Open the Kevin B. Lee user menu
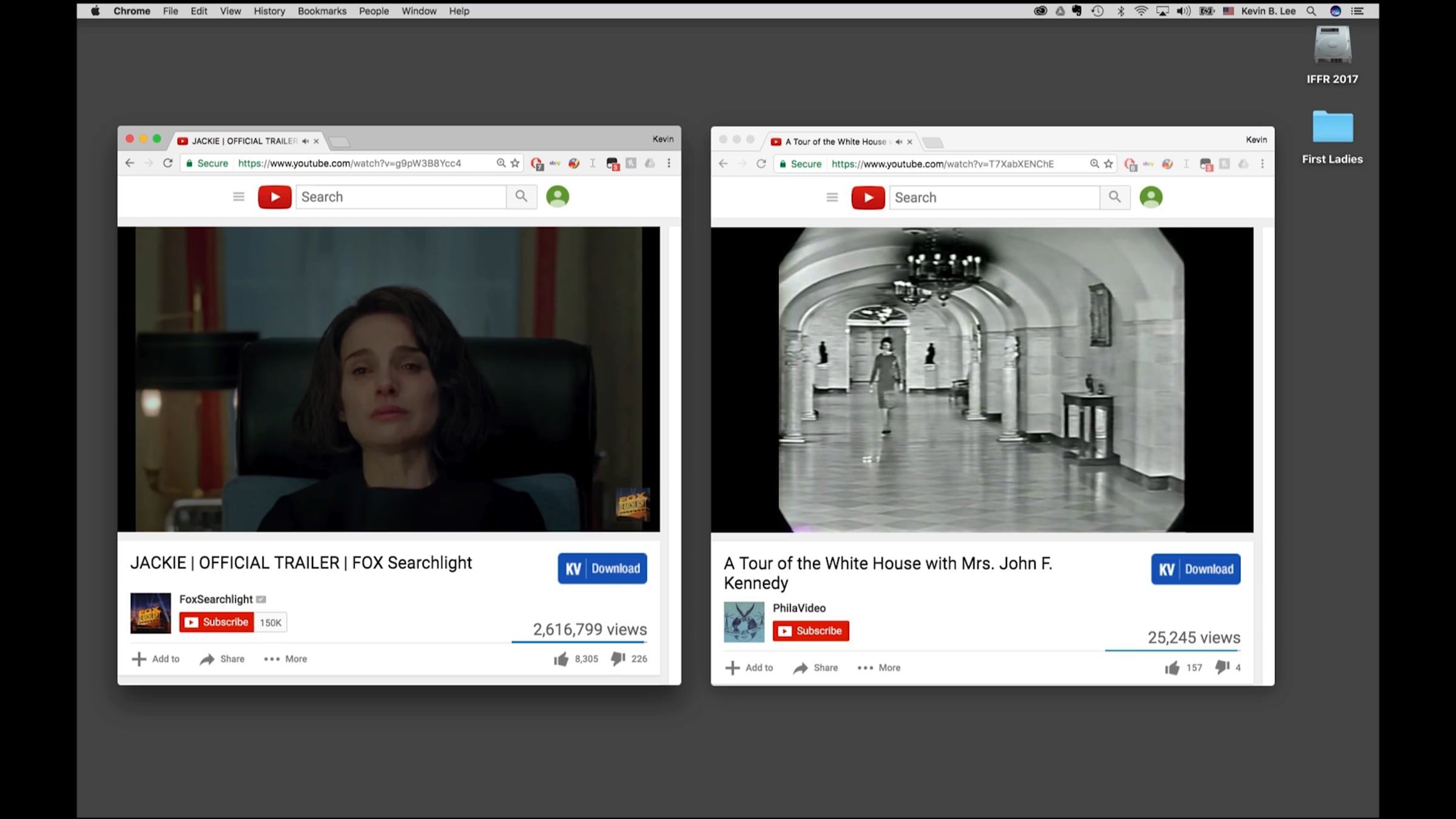The width and height of the screenshot is (1456, 819). tap(1268, 11)
